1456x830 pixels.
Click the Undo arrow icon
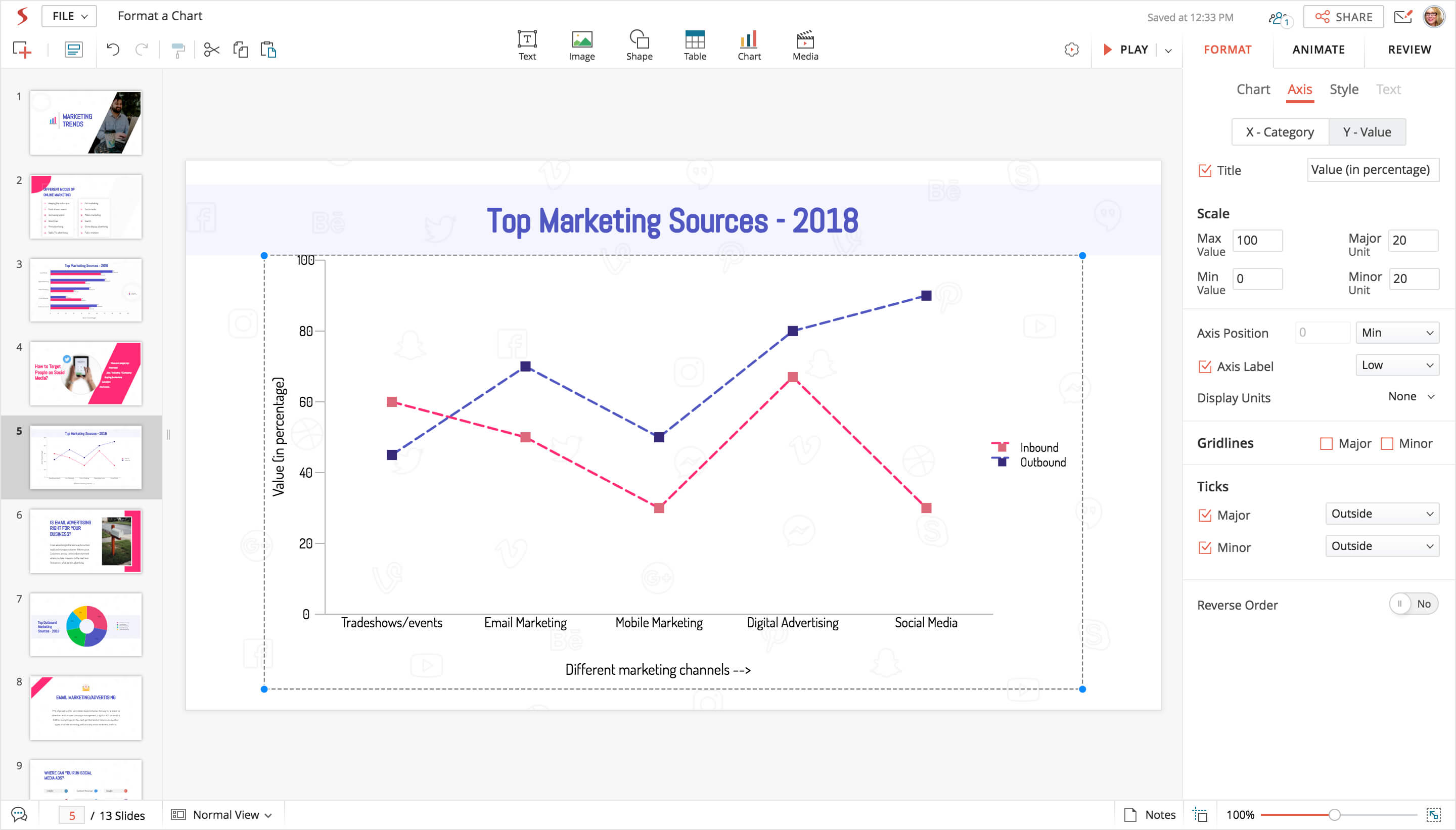(x=113, y=50)
